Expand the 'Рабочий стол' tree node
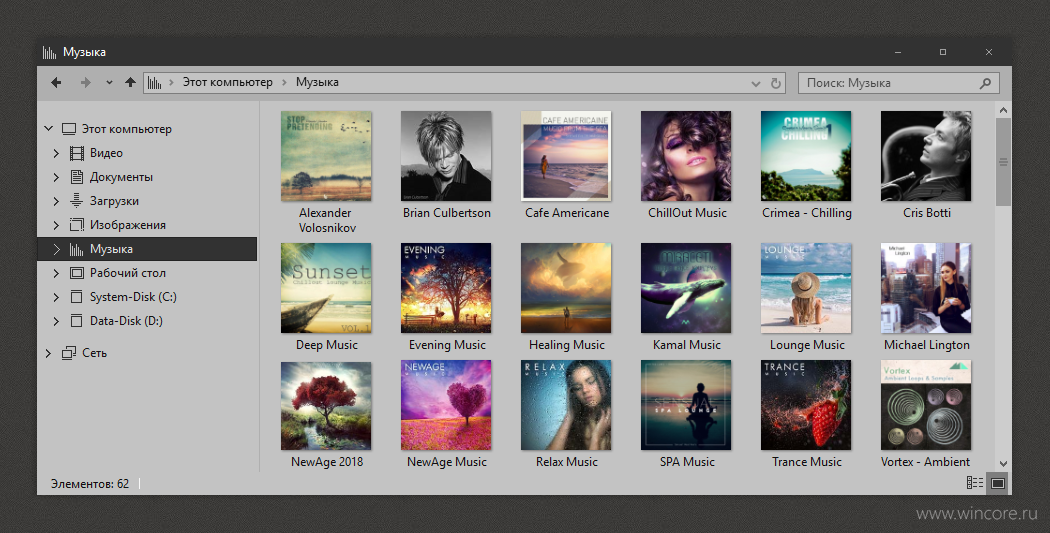The width and height of the screenshot is (1050, 533). tap(56, 273)
